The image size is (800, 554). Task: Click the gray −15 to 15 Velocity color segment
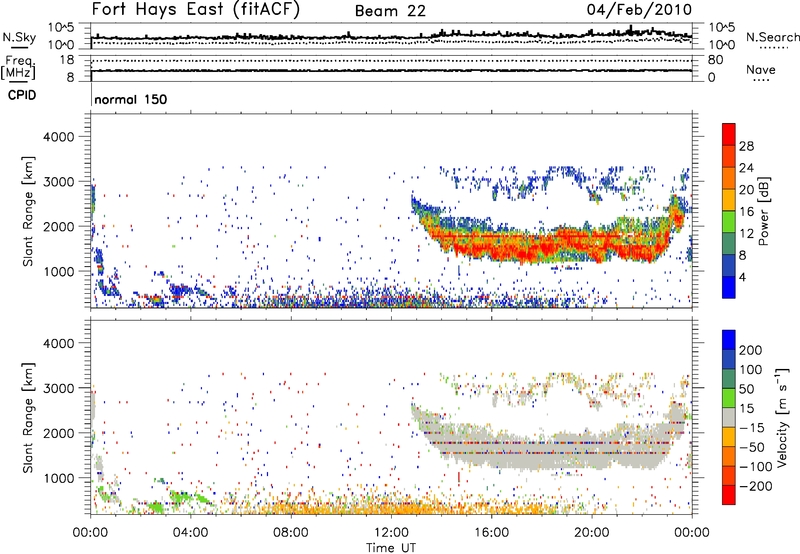[729, 417]
